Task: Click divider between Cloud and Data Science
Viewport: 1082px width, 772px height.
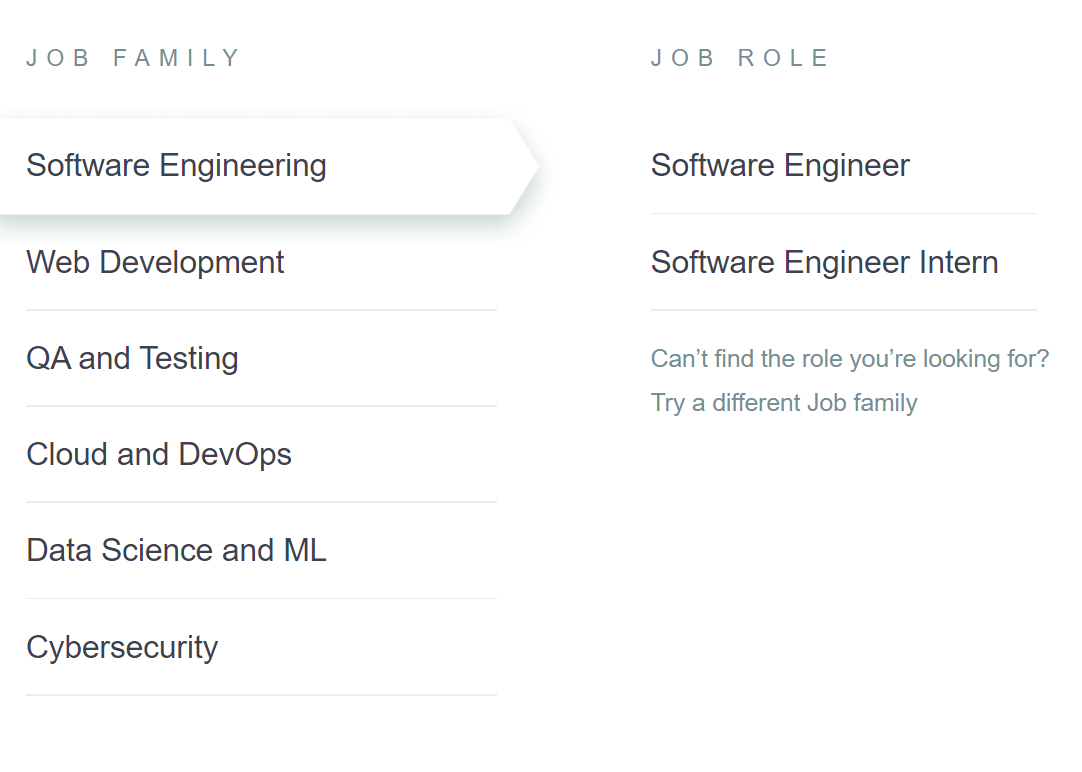Action: 261,502
